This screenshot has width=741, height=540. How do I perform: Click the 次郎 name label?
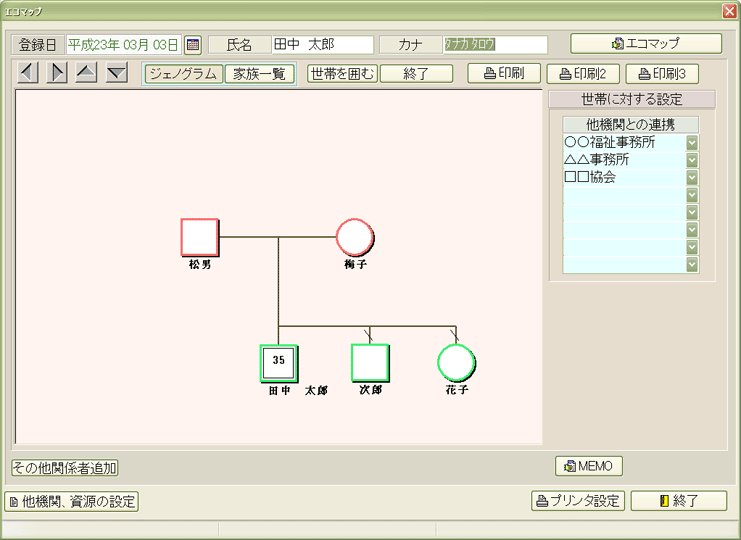370,390
